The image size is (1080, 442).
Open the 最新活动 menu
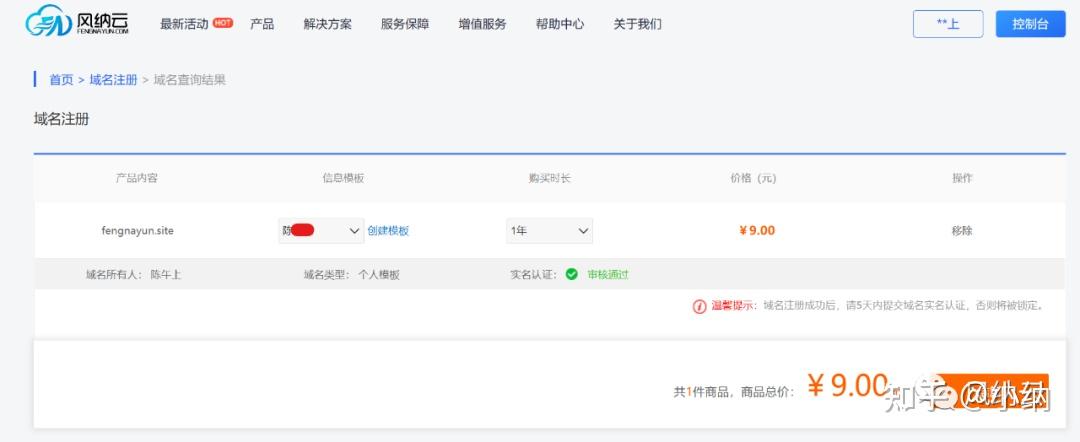coord(185,24)
